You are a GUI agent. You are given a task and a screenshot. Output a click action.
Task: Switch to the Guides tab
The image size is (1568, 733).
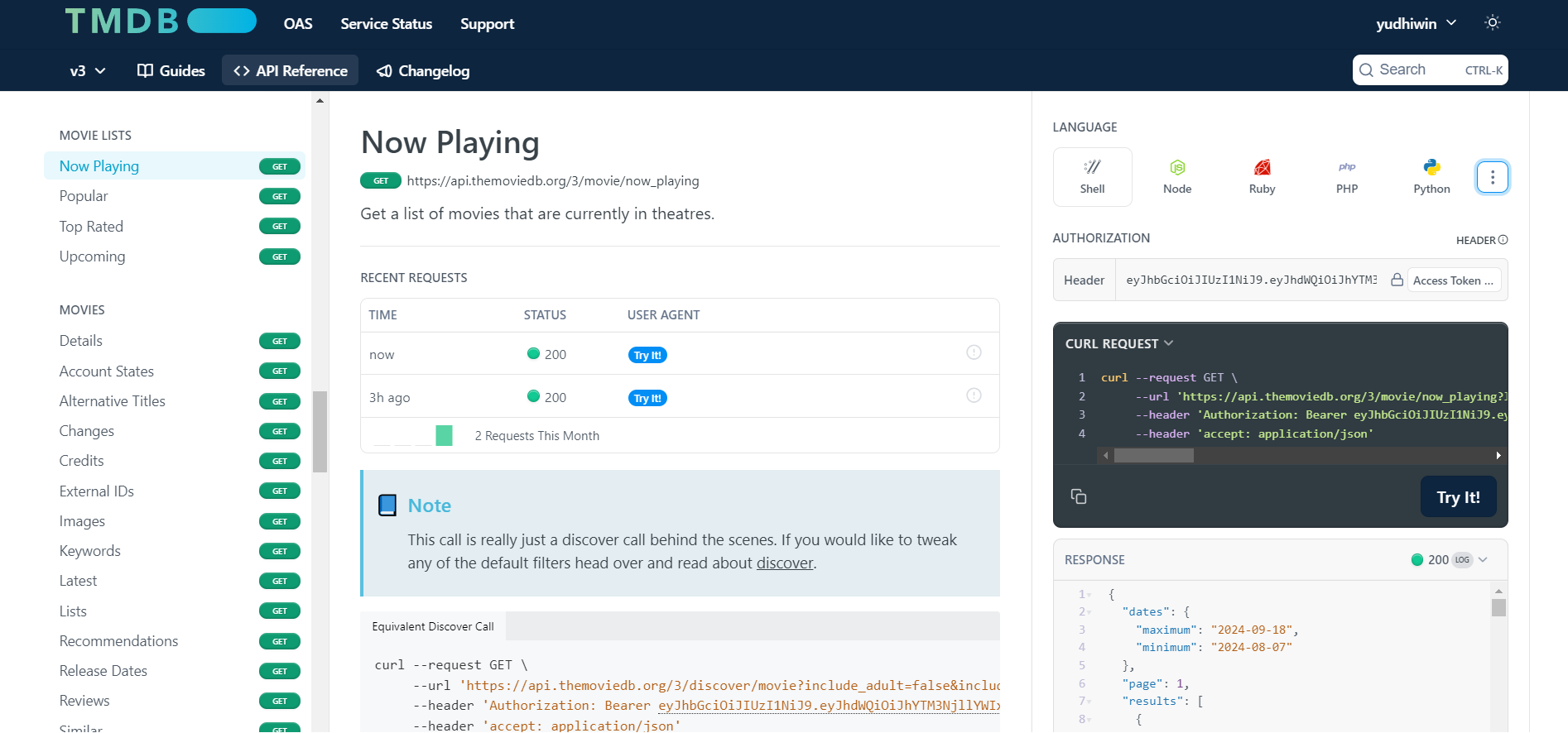[171, 71]
